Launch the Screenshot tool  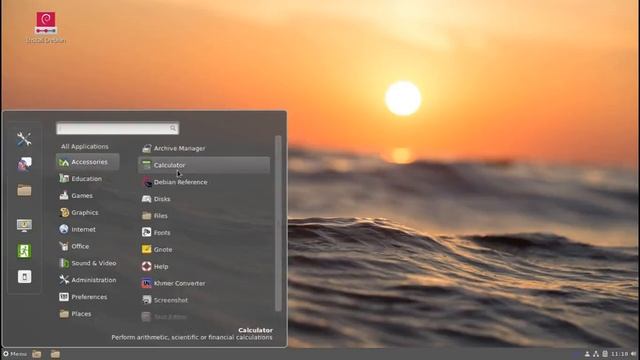point(204,300)
